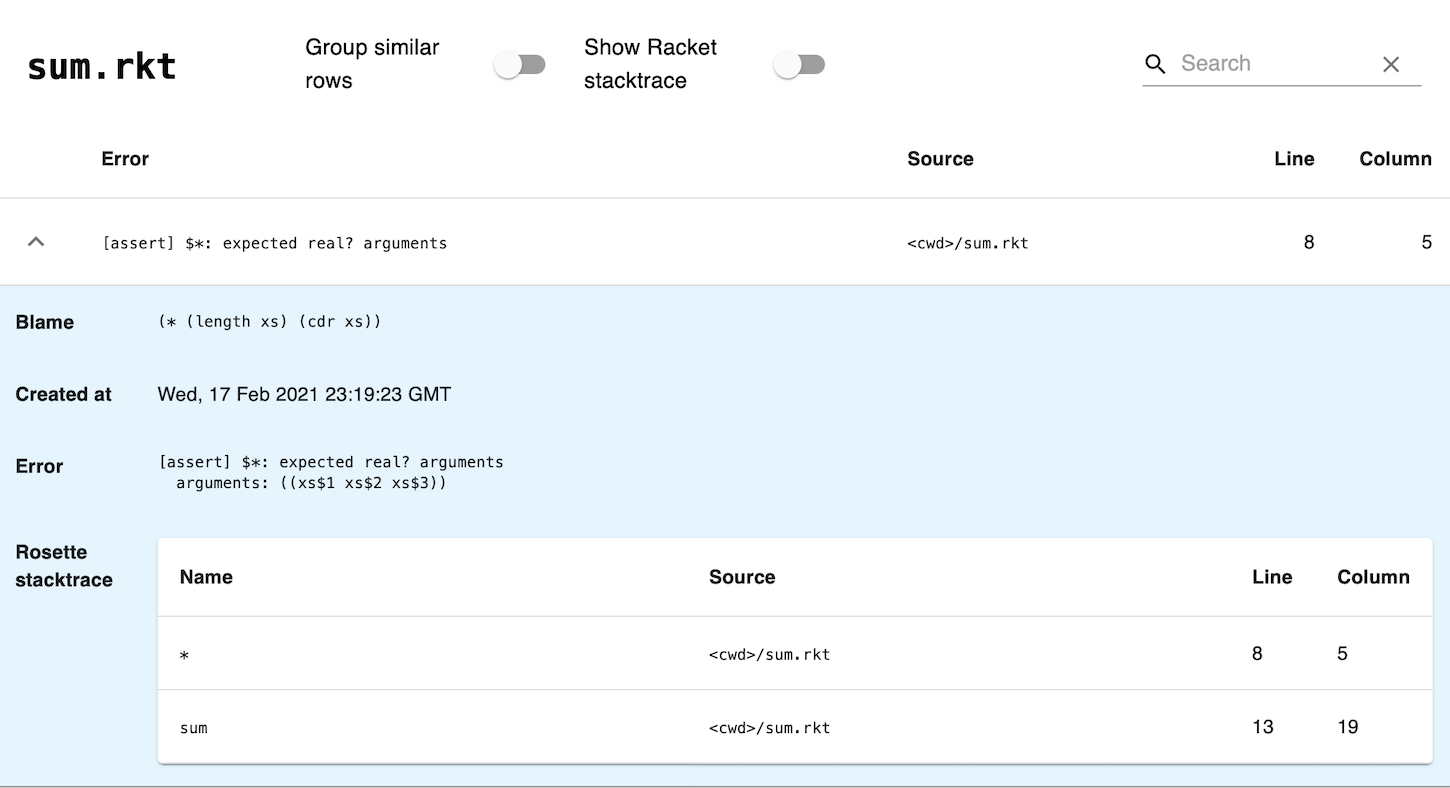
Task: Enable Show Racket stacktrace switch
Action: pyautogui.click(x=799, y=65)
